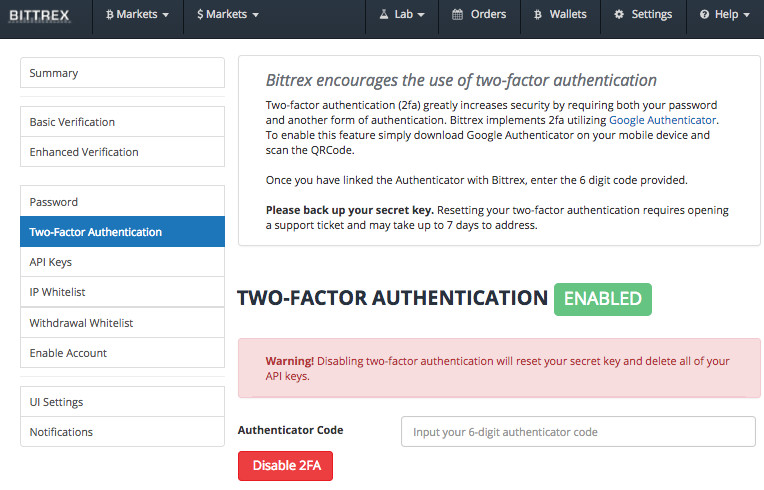Click the flask icon beside Lab
The height and width of the screenshot is (490, 764).
(x=384, y=15)
